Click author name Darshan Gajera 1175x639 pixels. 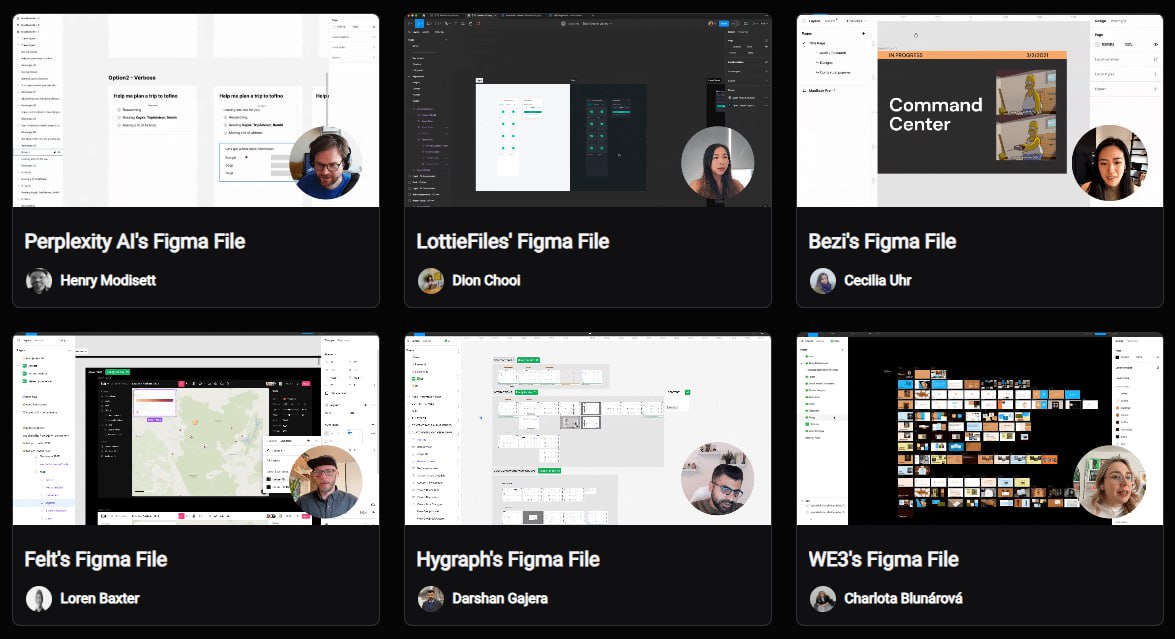(500, 599)
